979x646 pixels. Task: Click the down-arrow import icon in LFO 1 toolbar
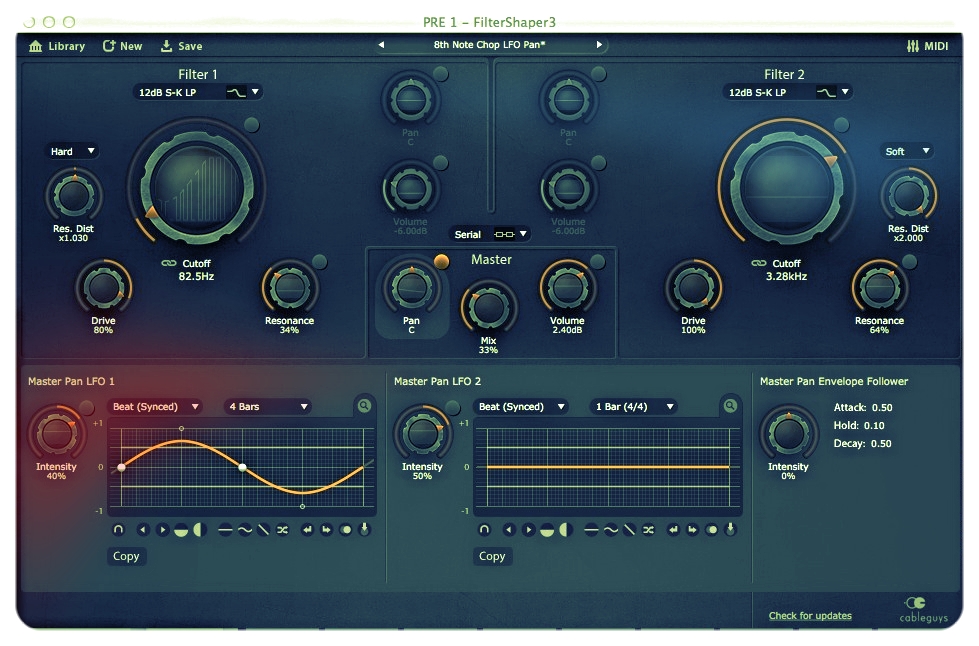(365, 529)
